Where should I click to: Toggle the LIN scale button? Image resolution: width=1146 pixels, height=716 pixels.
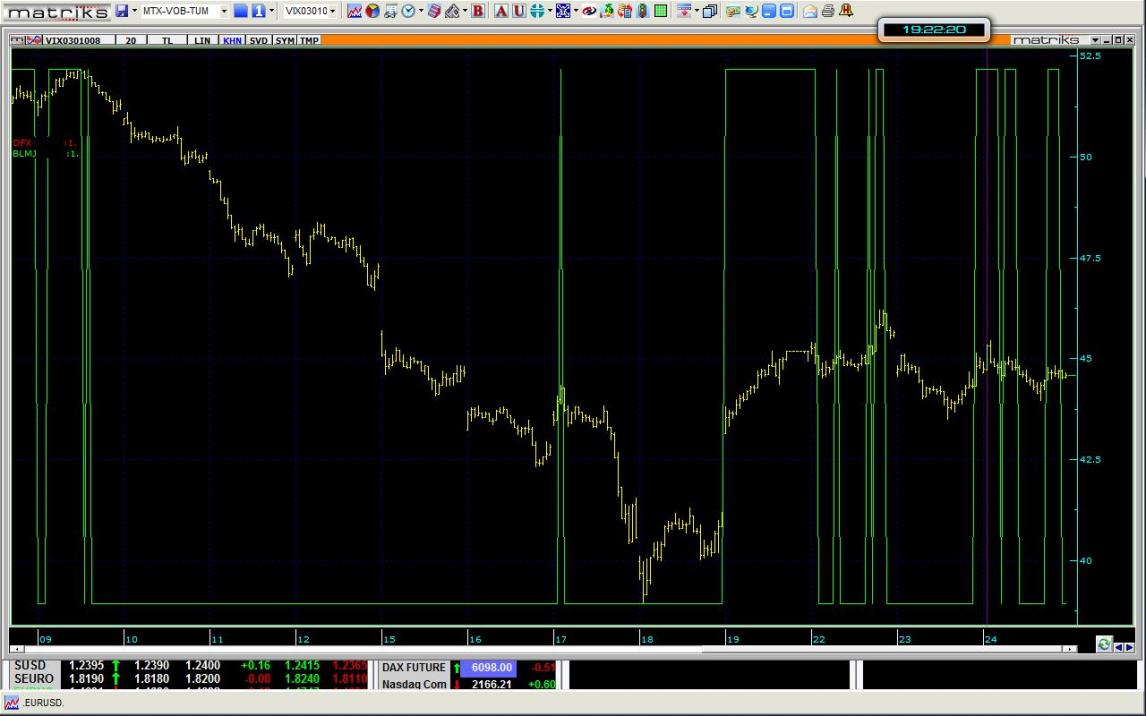202,41
